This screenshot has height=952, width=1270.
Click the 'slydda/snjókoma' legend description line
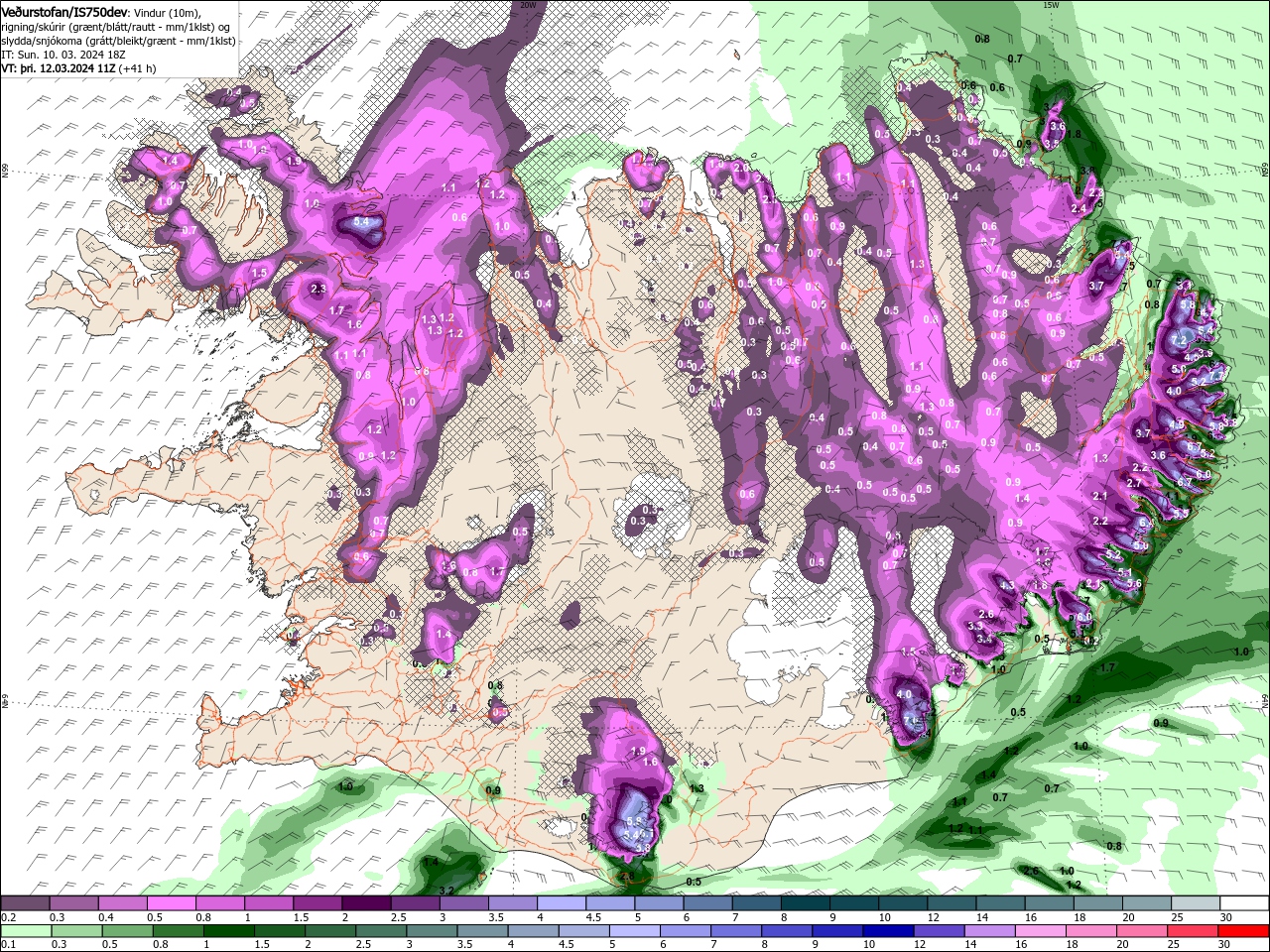pos(118,41)
